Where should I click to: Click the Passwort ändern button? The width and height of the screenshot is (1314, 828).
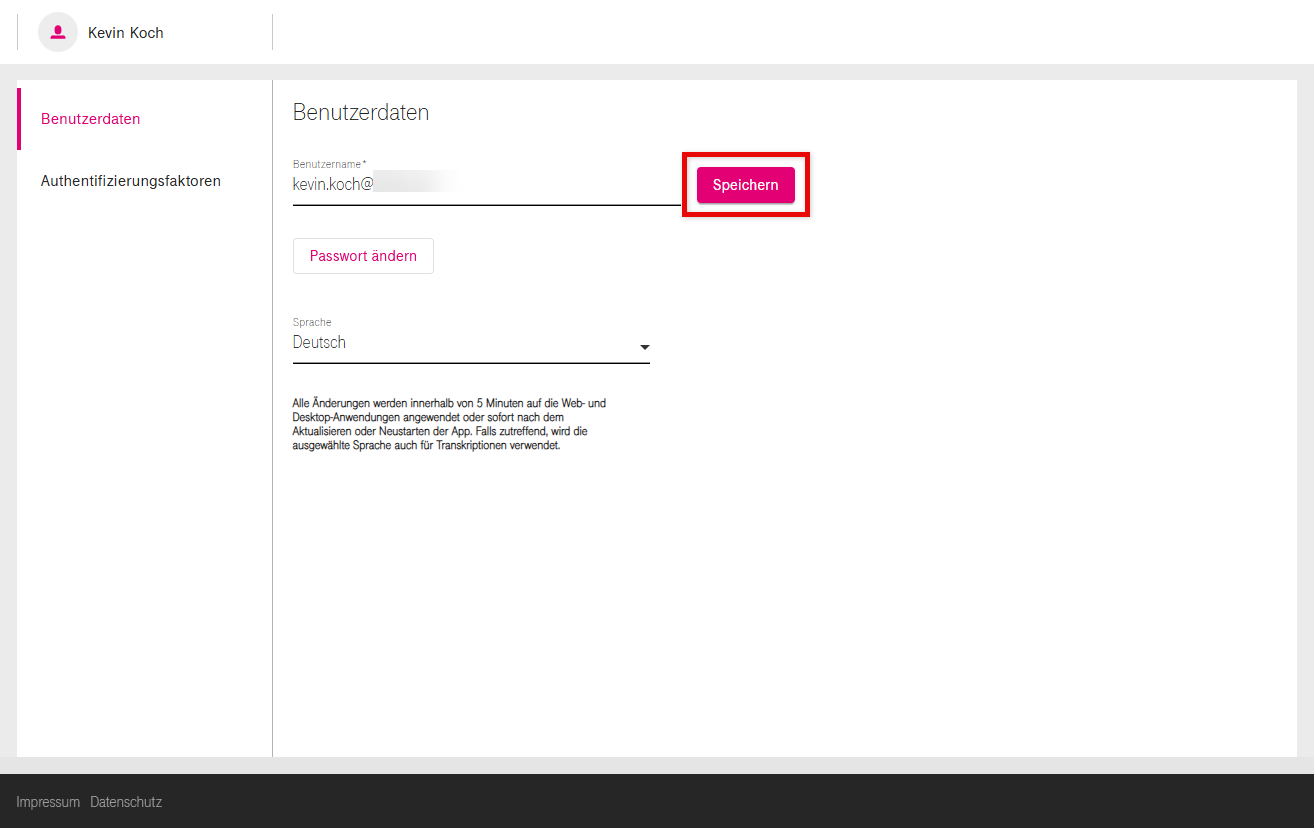[363, 256]
